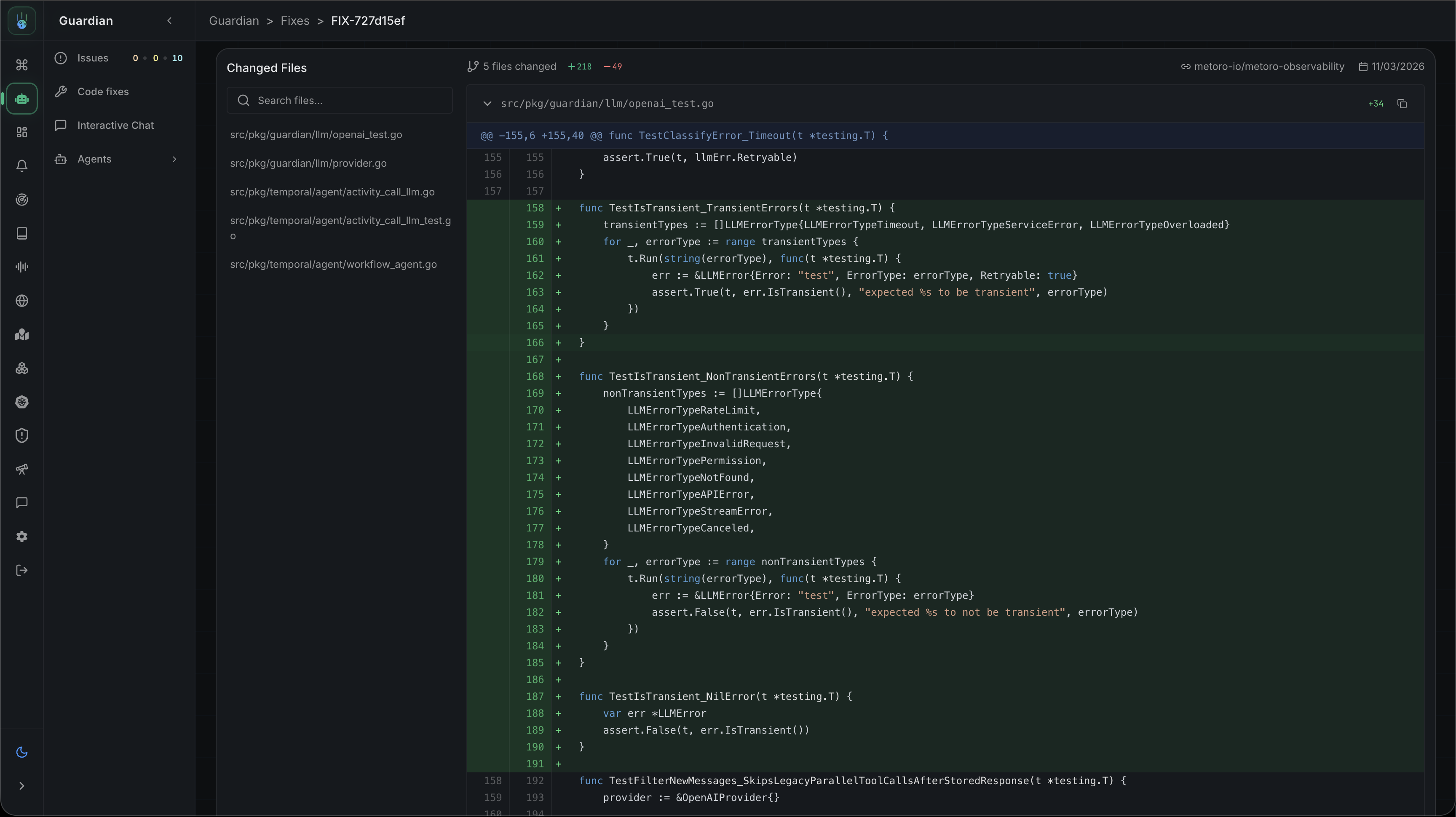Click the Kubernetes wheel sidebar icon
The width and height of the screenshot is (1456, 817).
pos(22,402)
